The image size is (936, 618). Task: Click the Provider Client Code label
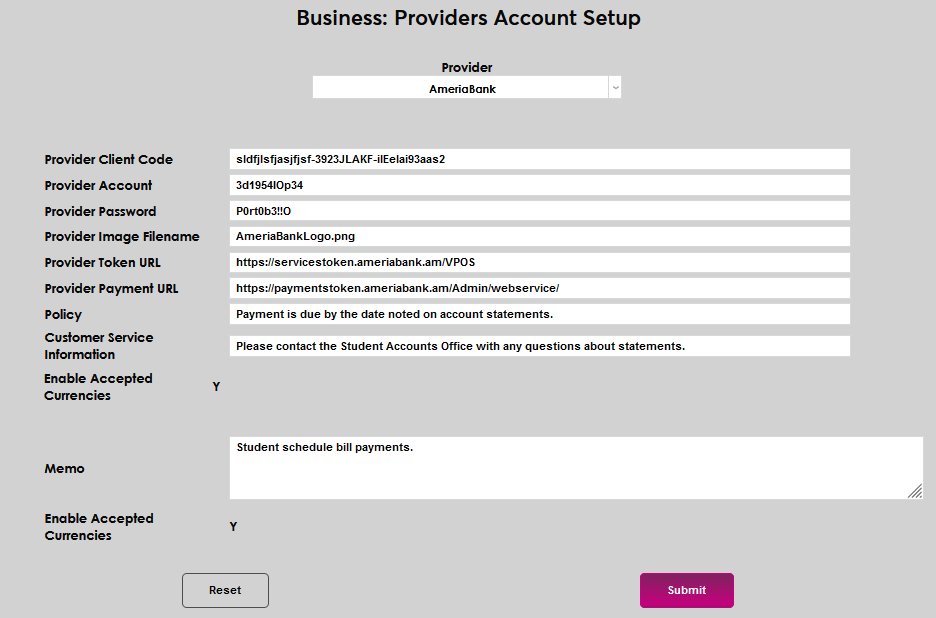(108, 160)
